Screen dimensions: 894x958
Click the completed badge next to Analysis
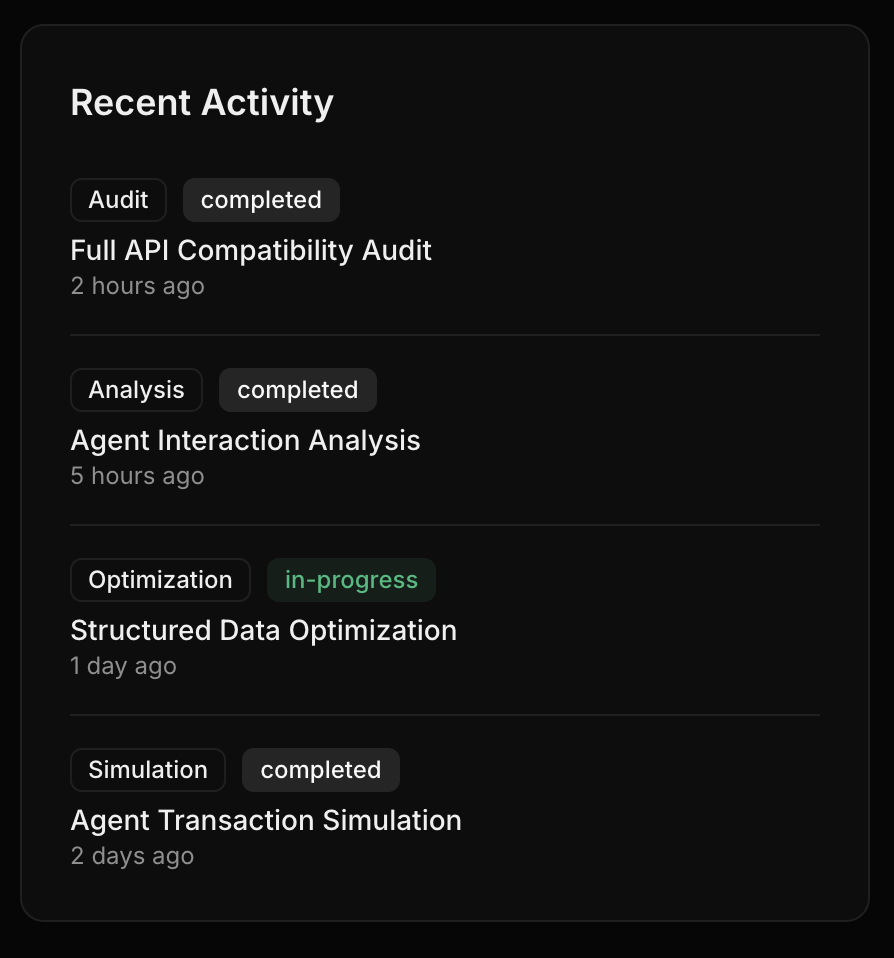tap(297, 390)
